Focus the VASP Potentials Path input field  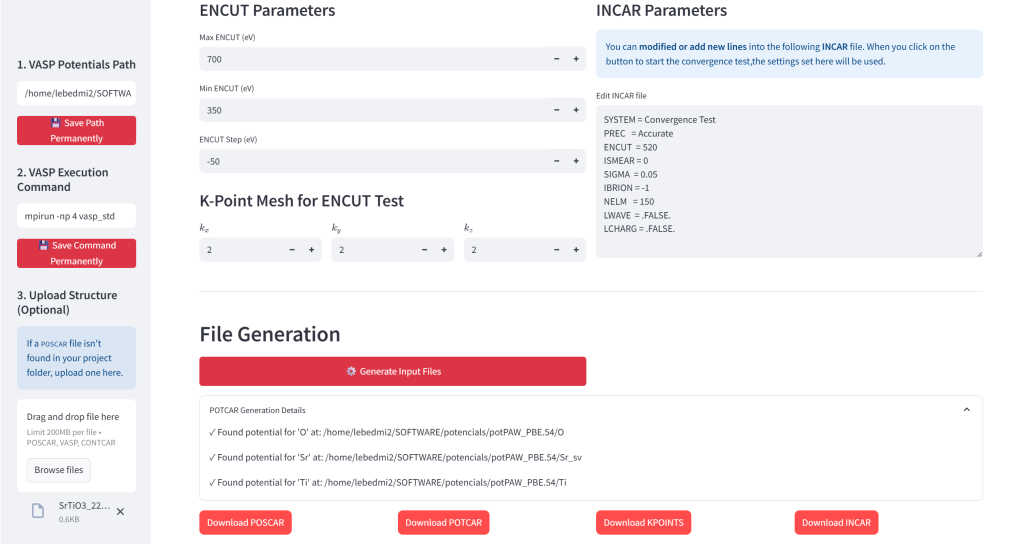point(76,93)
